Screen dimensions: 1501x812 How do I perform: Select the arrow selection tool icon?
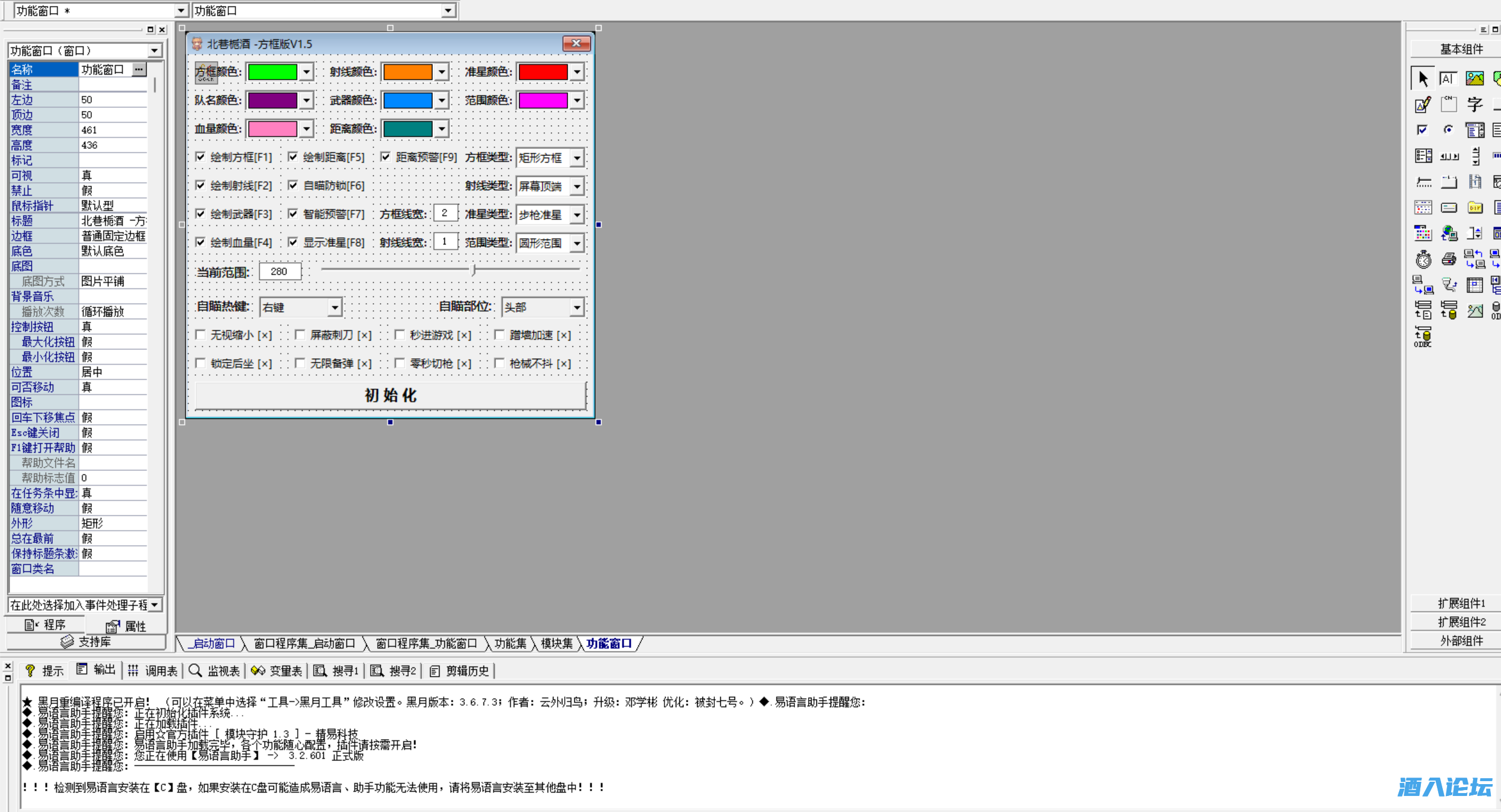pyautogui.click(x=1423, y=77)
